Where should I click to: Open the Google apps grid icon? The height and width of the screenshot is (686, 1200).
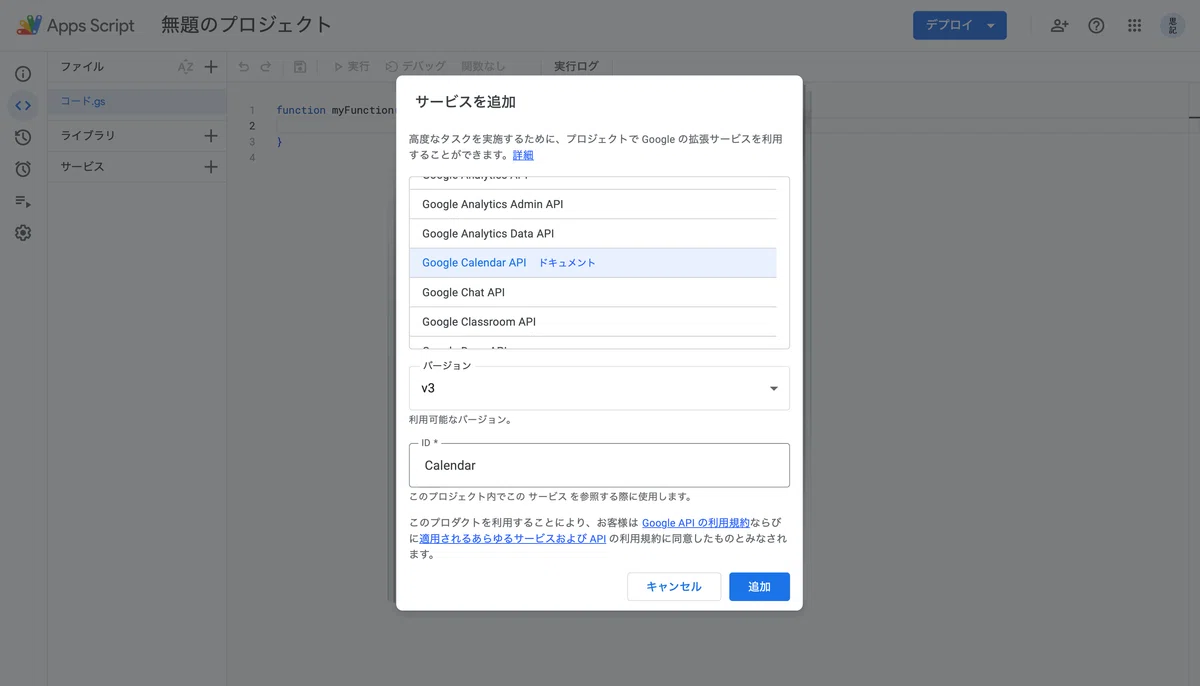point(1134,26)
